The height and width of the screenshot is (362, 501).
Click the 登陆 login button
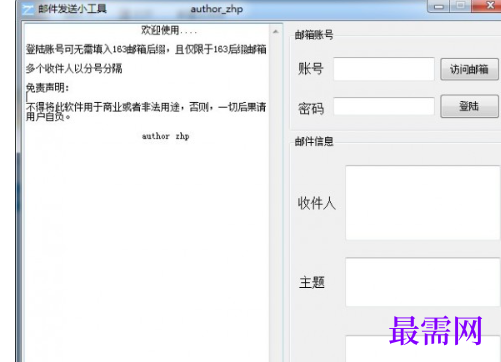[469, 106]
